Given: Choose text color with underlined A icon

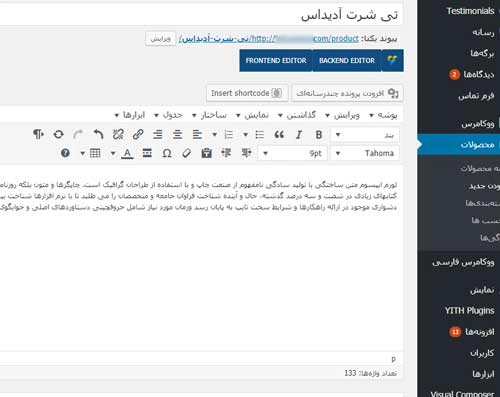Looking at the screenshot, I should point(127,153).
